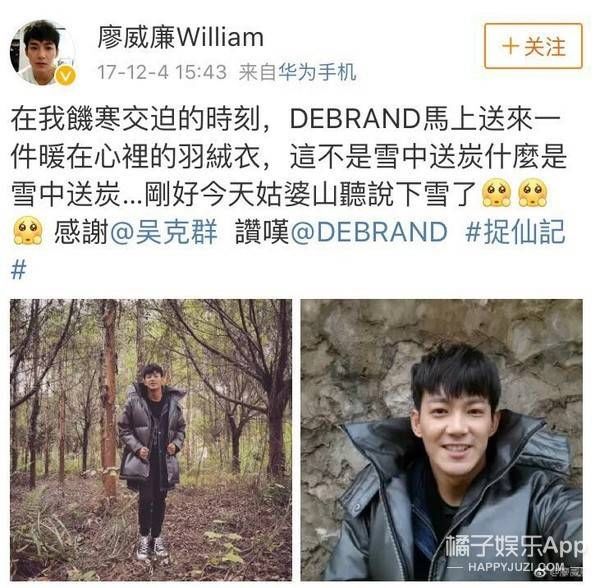
Task: Open the @吴克群 mention
Action: [x=164, y=232]
